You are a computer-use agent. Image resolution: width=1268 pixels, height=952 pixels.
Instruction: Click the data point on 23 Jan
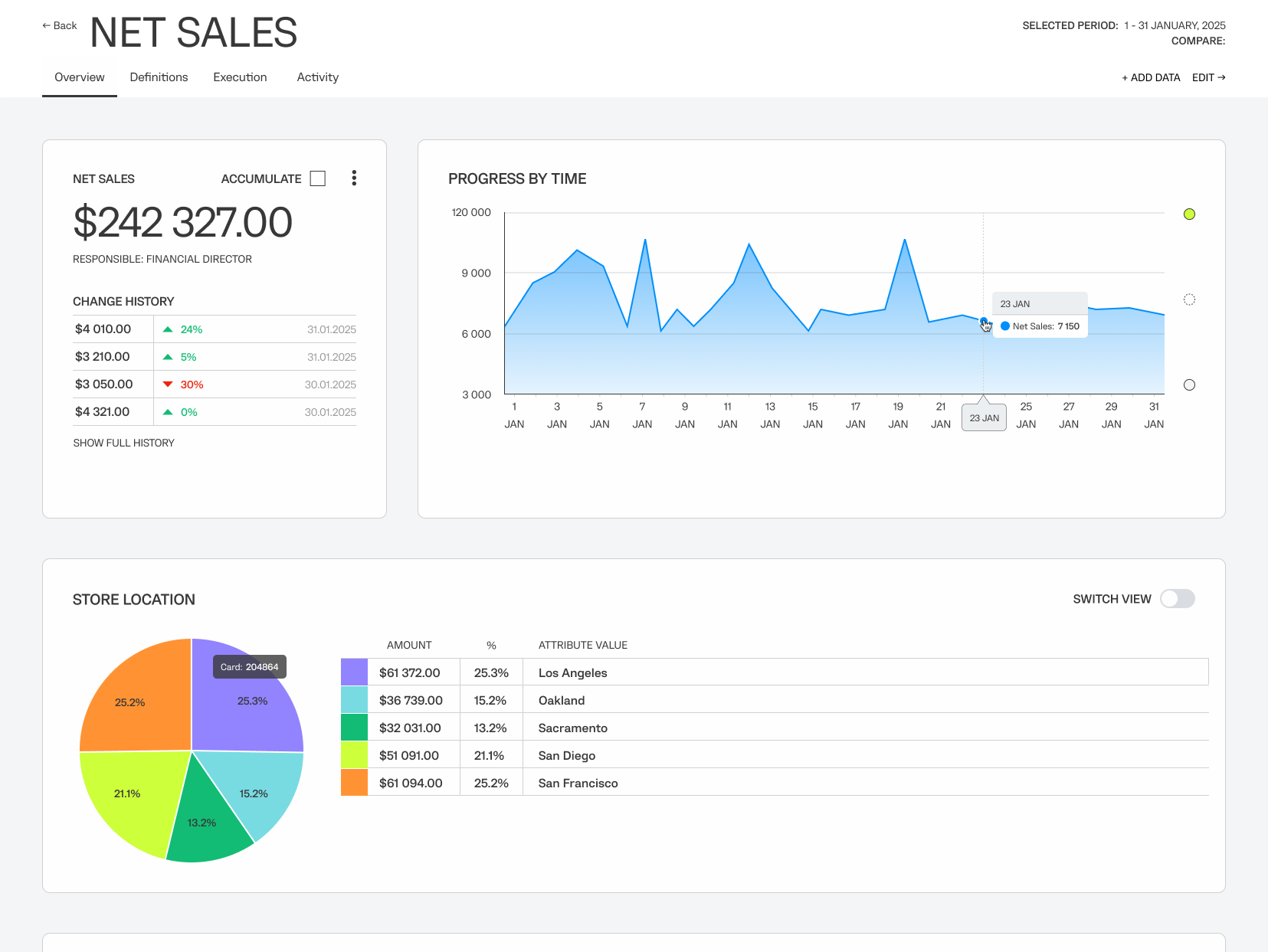(984, 322)
